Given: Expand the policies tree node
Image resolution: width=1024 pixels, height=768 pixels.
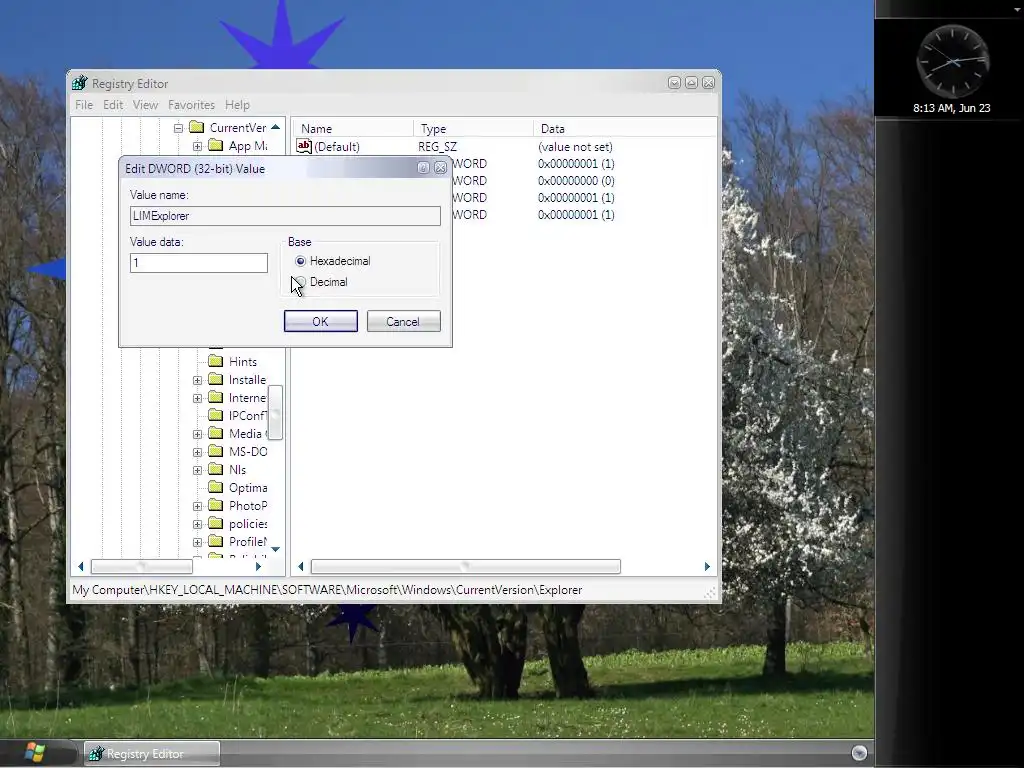Looking at the screenshot, I should [x=197, y=524].
